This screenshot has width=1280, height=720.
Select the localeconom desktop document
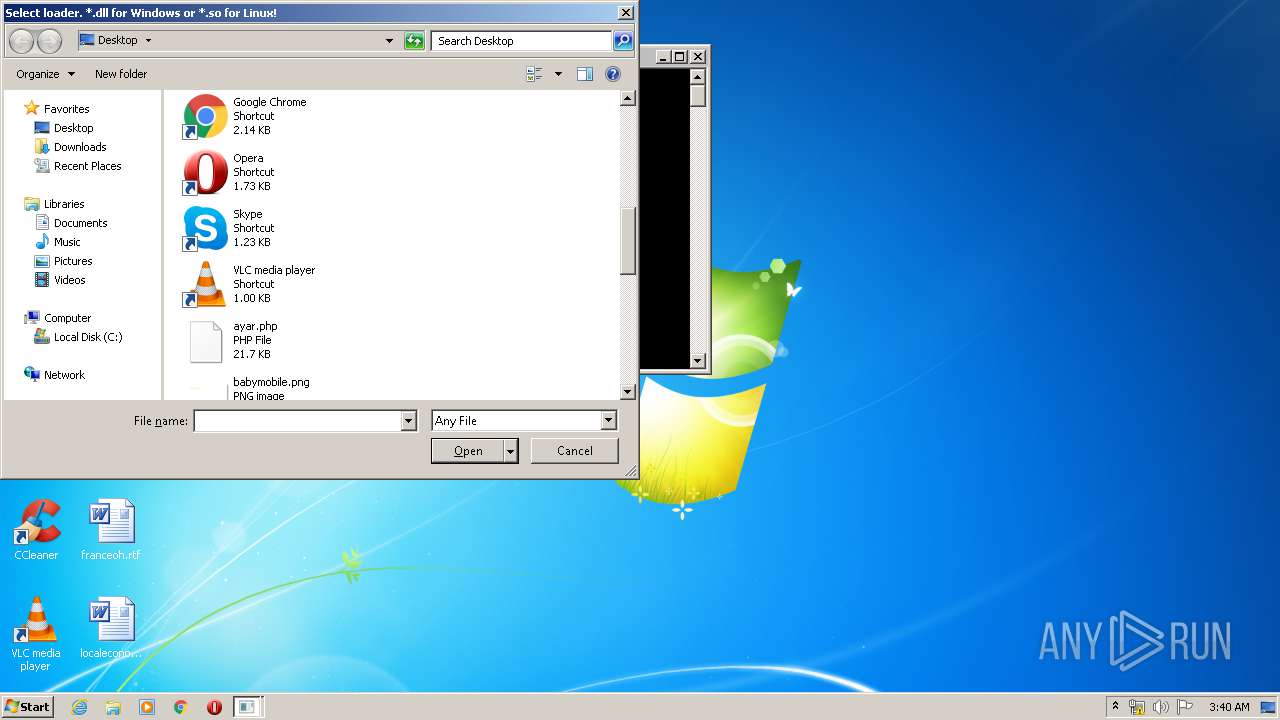tap(111, 628)
